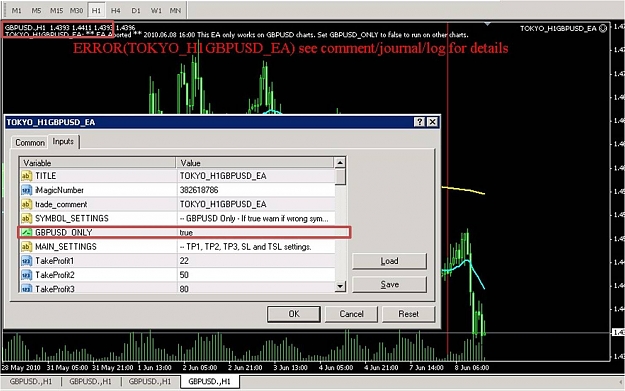The width and height of the screenshot is (625, 391).
Task: Switch chart to MN timeframe
Action: 175,10
